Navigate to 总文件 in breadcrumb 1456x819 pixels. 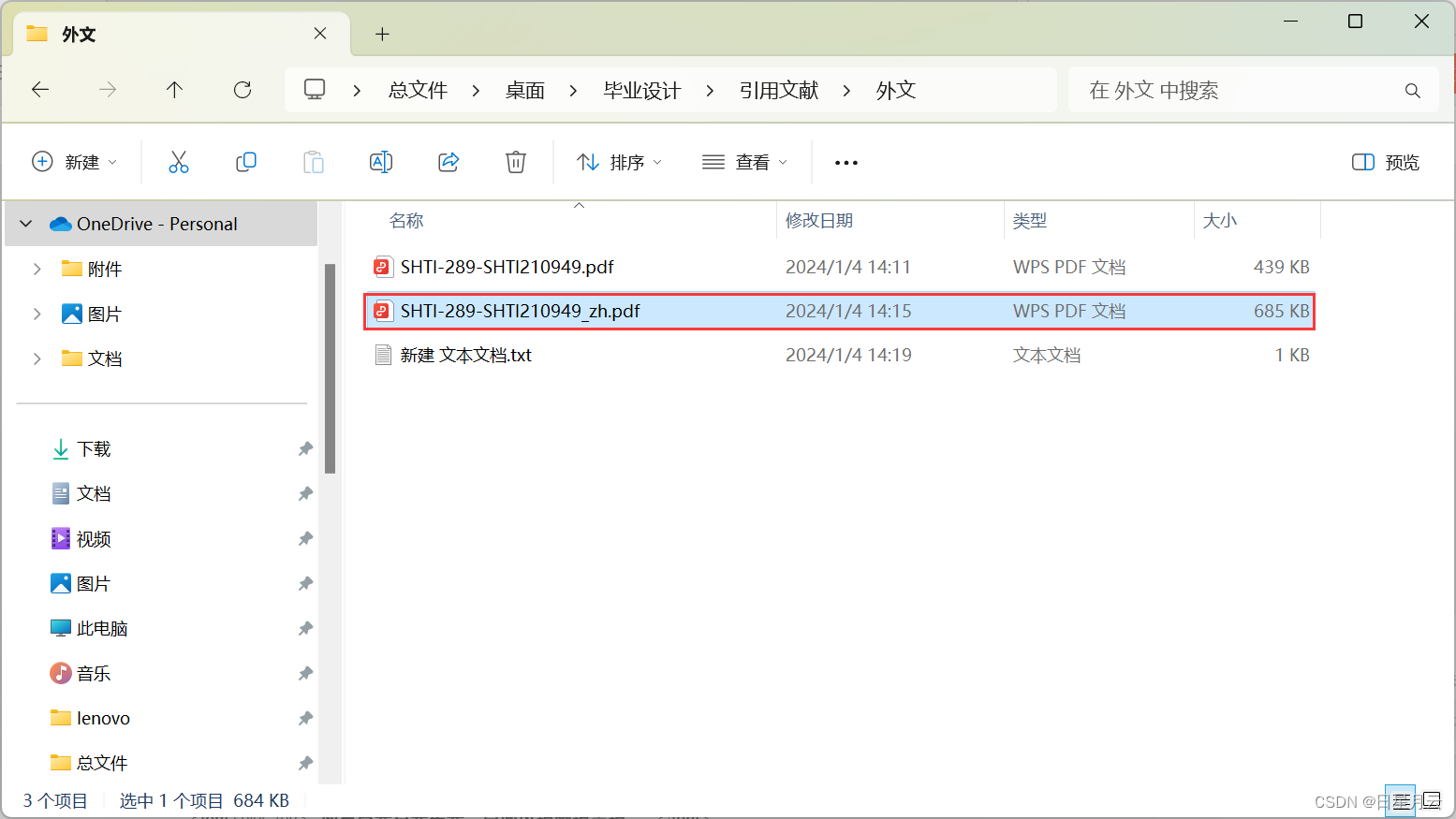point(418,91)
